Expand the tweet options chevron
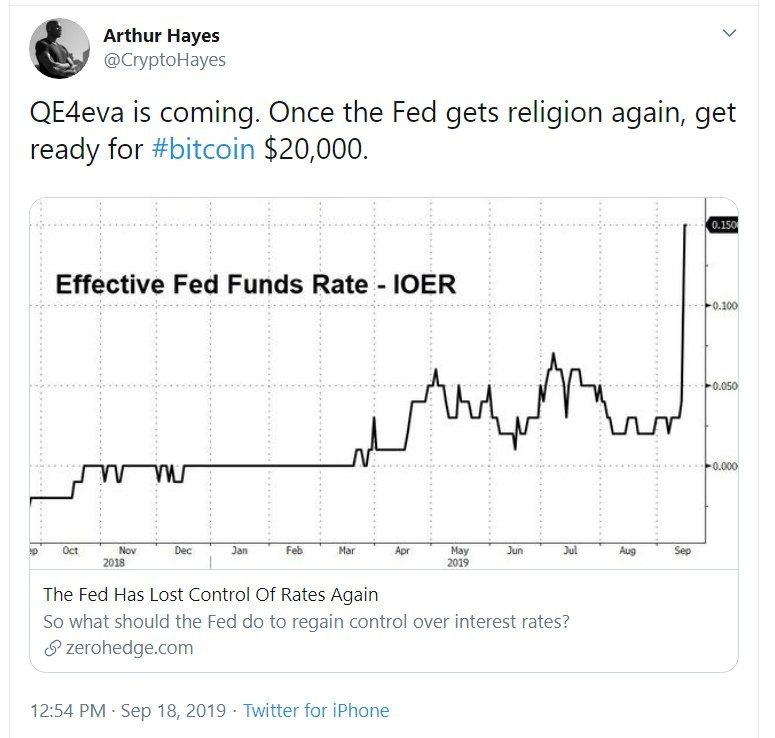 pyautogui.click(x=729, y=33)
